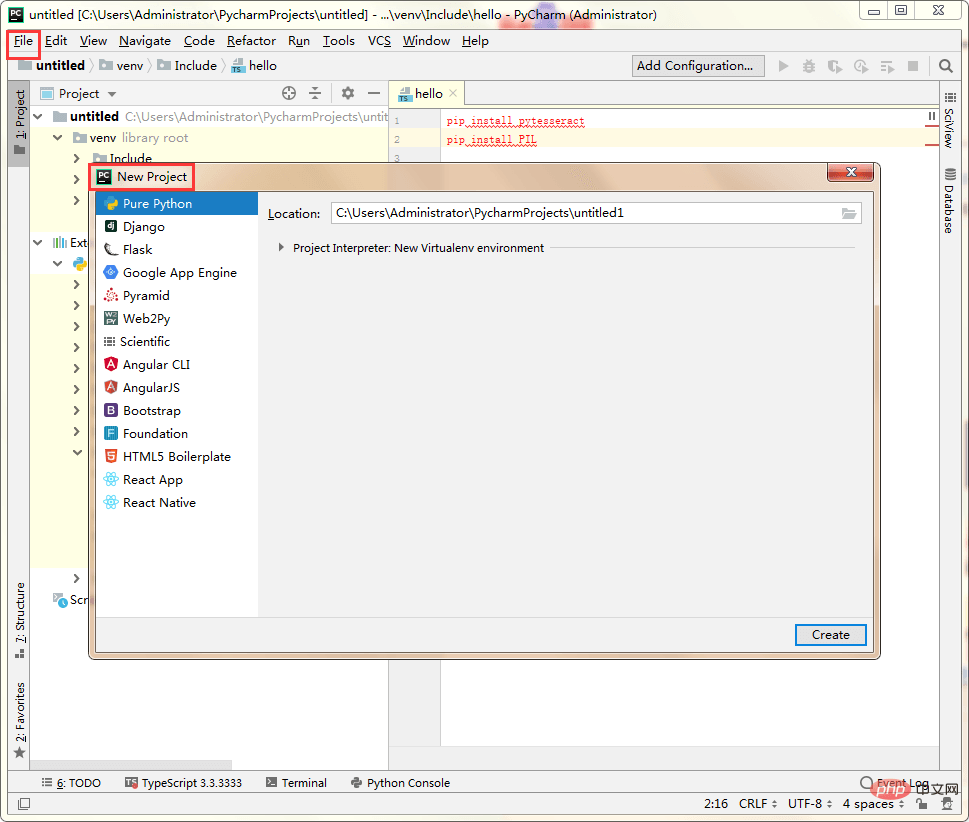Change CRLF line separator in status bar
Image resolution: width=969 pixels, height=822 pixels.
pyautogui.click(x=758, y=803)
